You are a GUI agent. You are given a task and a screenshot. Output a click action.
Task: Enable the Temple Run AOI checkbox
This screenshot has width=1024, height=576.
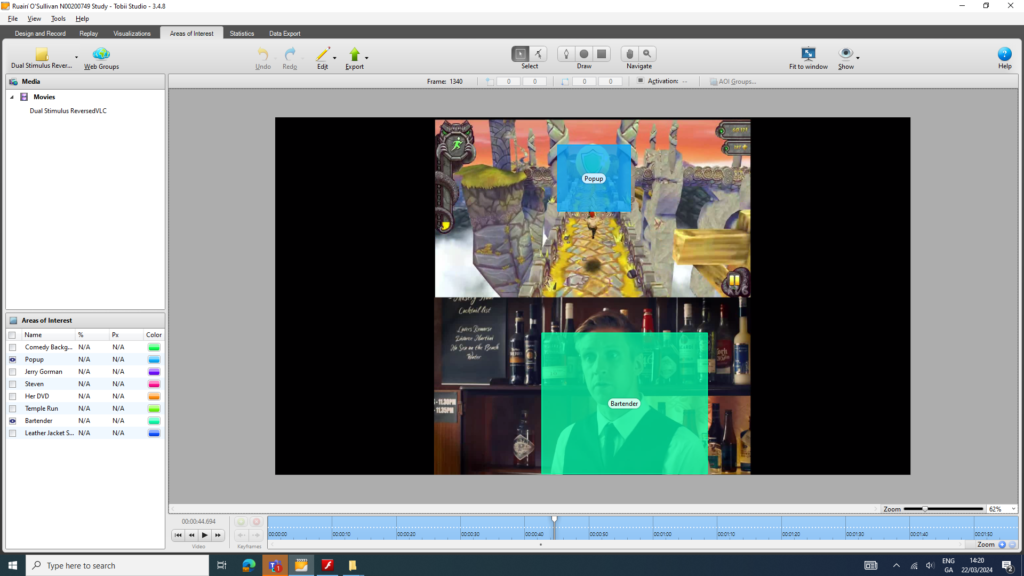tap(12, 409)
